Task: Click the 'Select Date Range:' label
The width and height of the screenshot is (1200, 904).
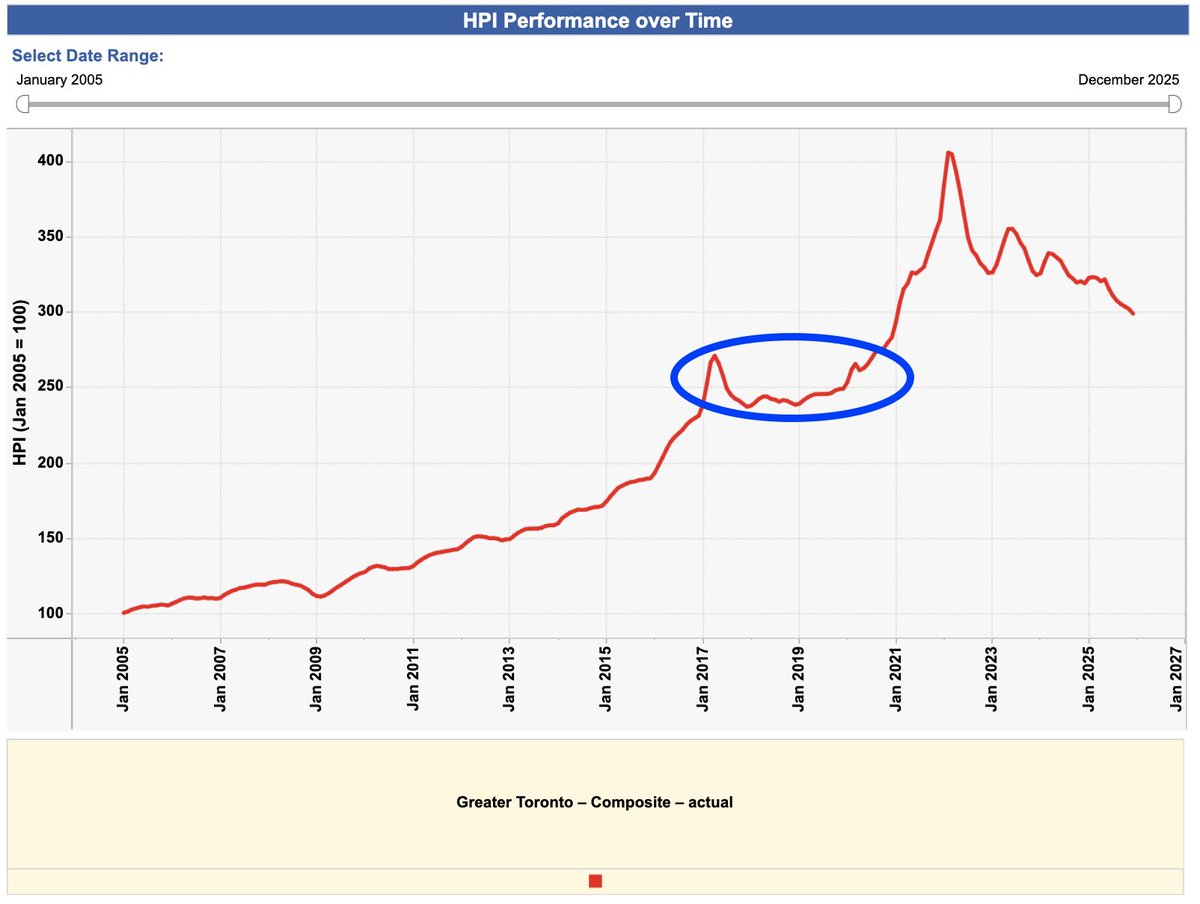Action: [88, 55]
